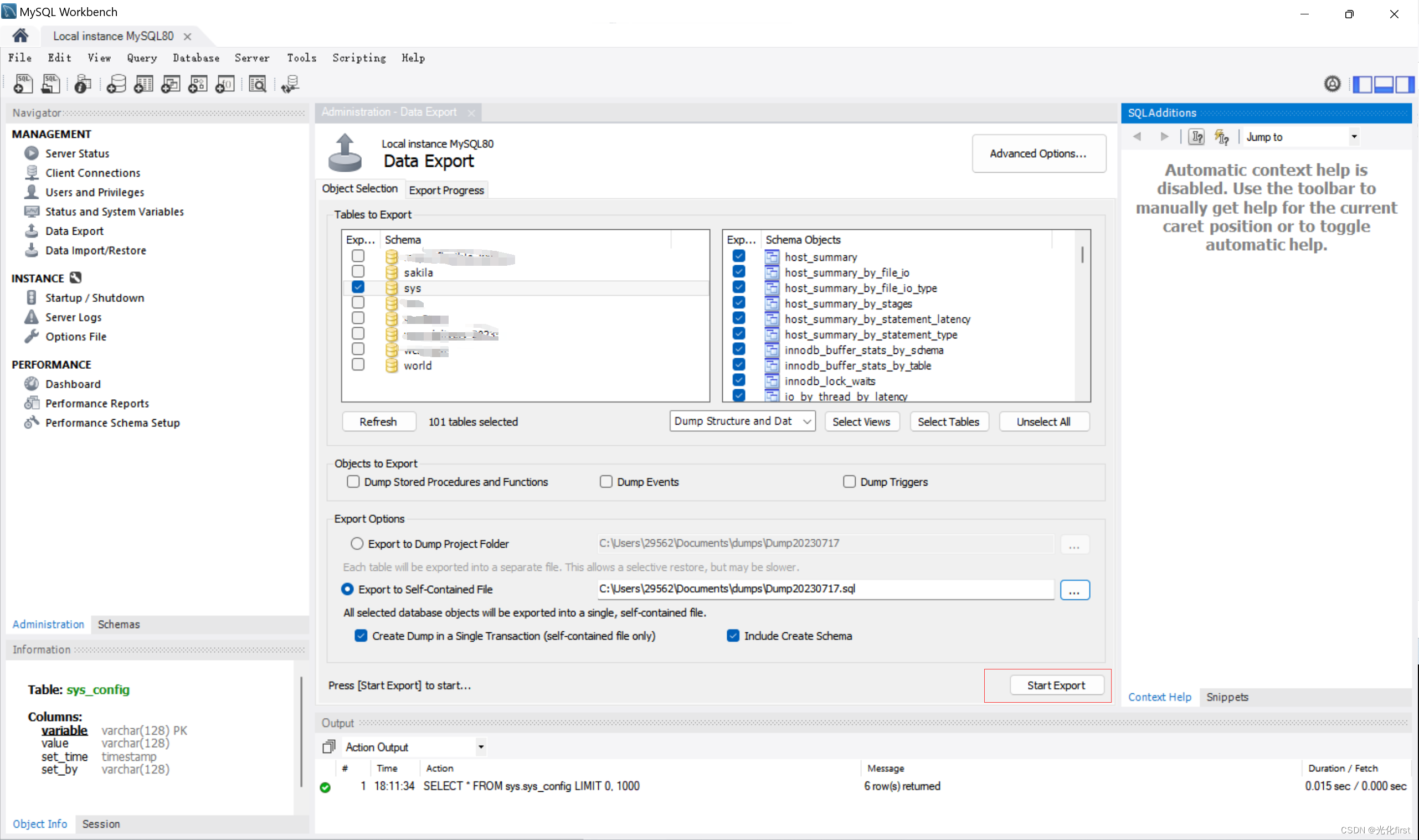The height and width of the screenshot is (840, 1419).
Task: Click Select Tables button
Action: tap(948, 421)
